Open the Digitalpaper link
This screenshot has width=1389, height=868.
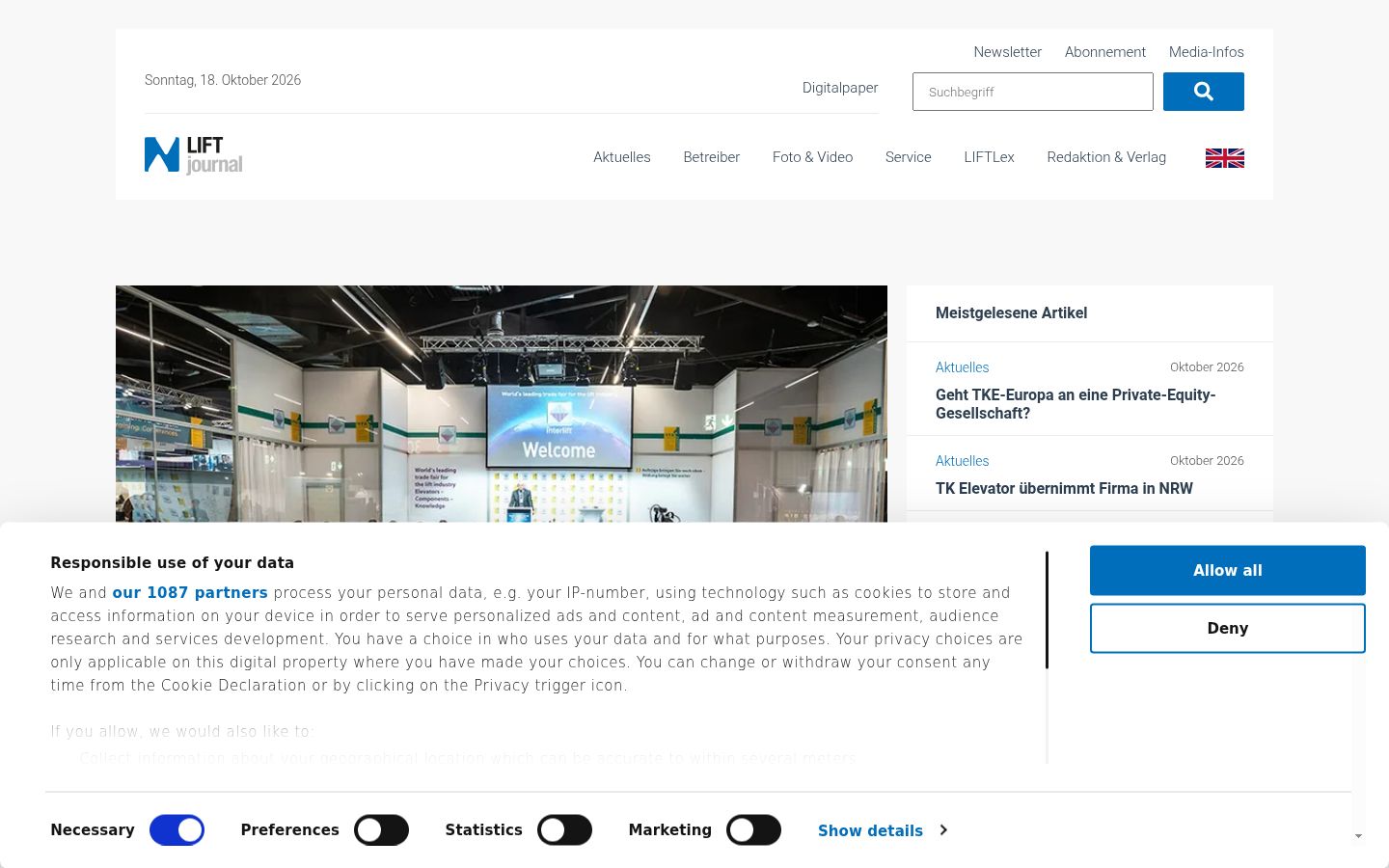[x=840, y=88]
